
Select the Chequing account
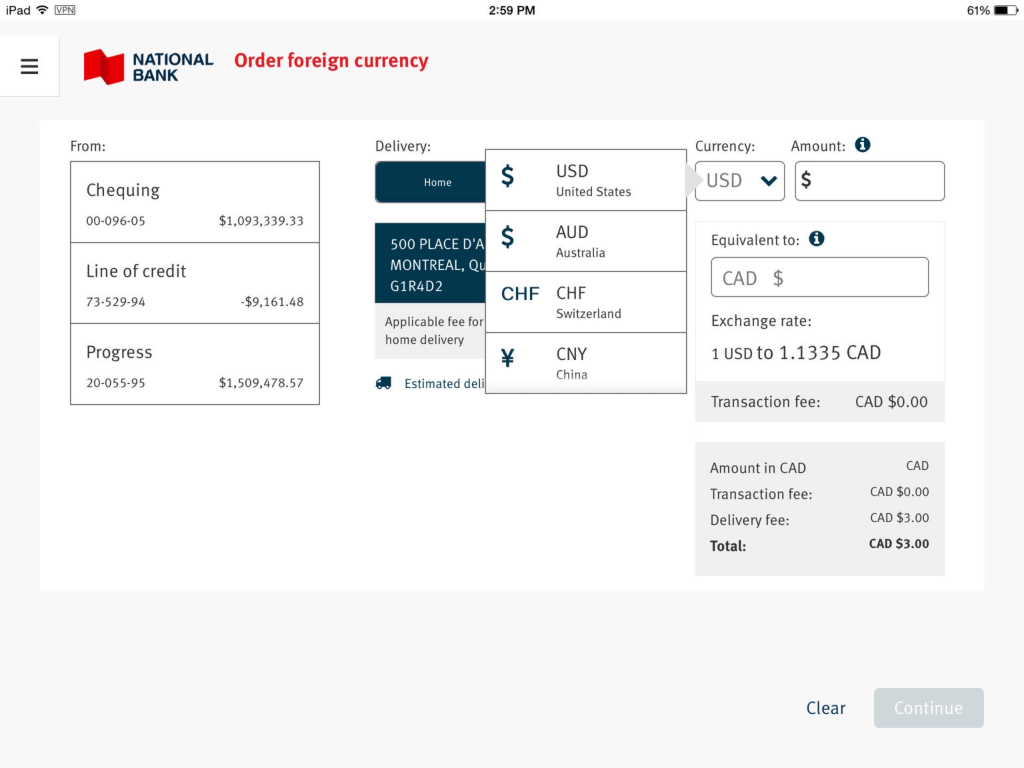click(x=195, y=202)
